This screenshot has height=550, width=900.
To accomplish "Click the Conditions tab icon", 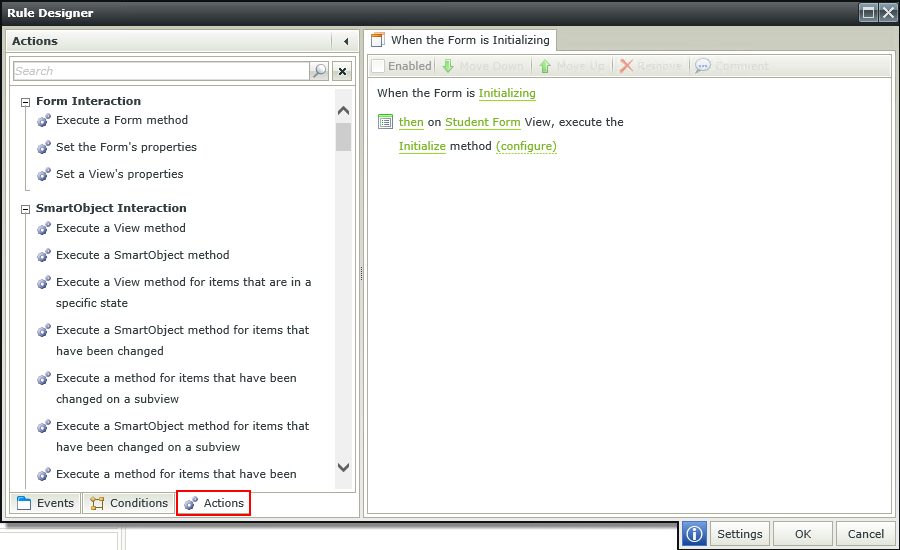I will (97, 503).
